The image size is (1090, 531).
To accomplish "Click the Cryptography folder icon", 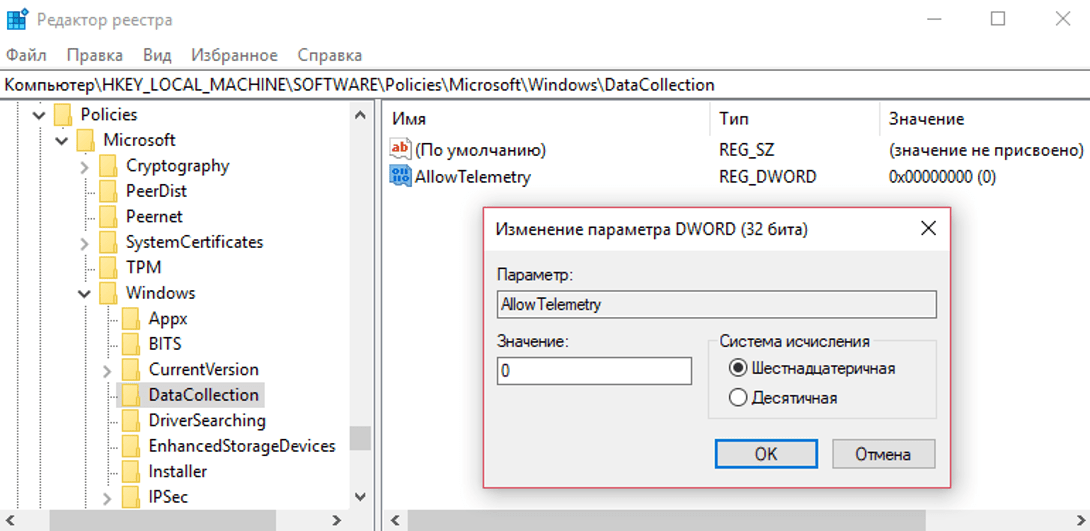I will [108, 166].
